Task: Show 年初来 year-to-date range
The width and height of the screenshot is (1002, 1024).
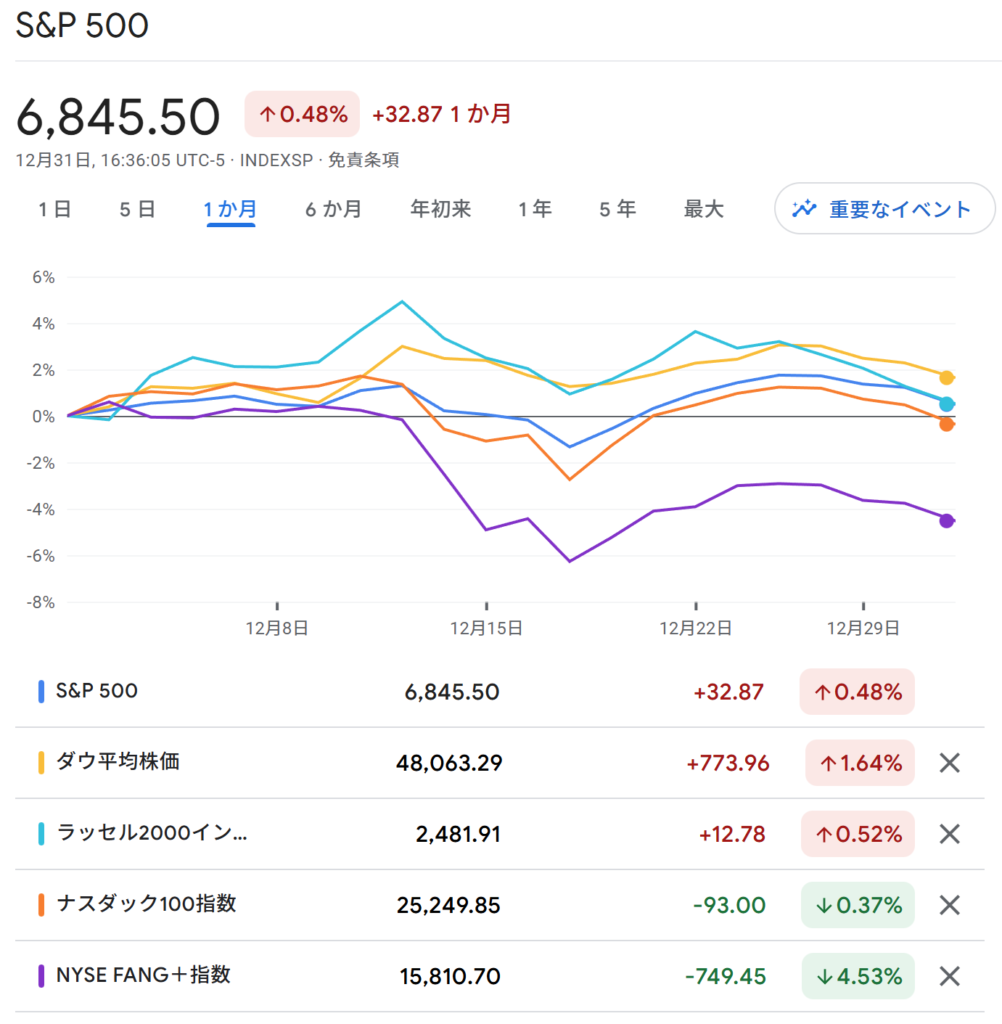Action: point(440,210)
